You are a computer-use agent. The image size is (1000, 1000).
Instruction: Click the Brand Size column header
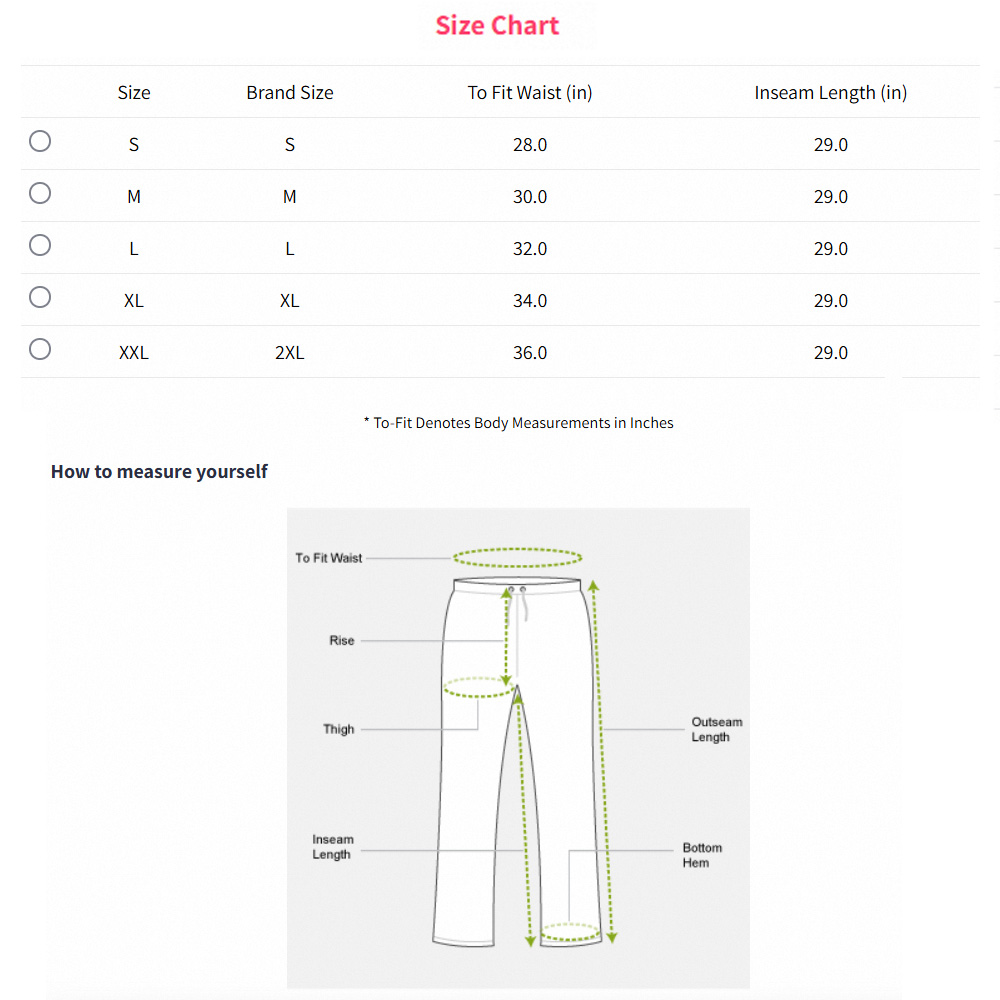(290, 93)
